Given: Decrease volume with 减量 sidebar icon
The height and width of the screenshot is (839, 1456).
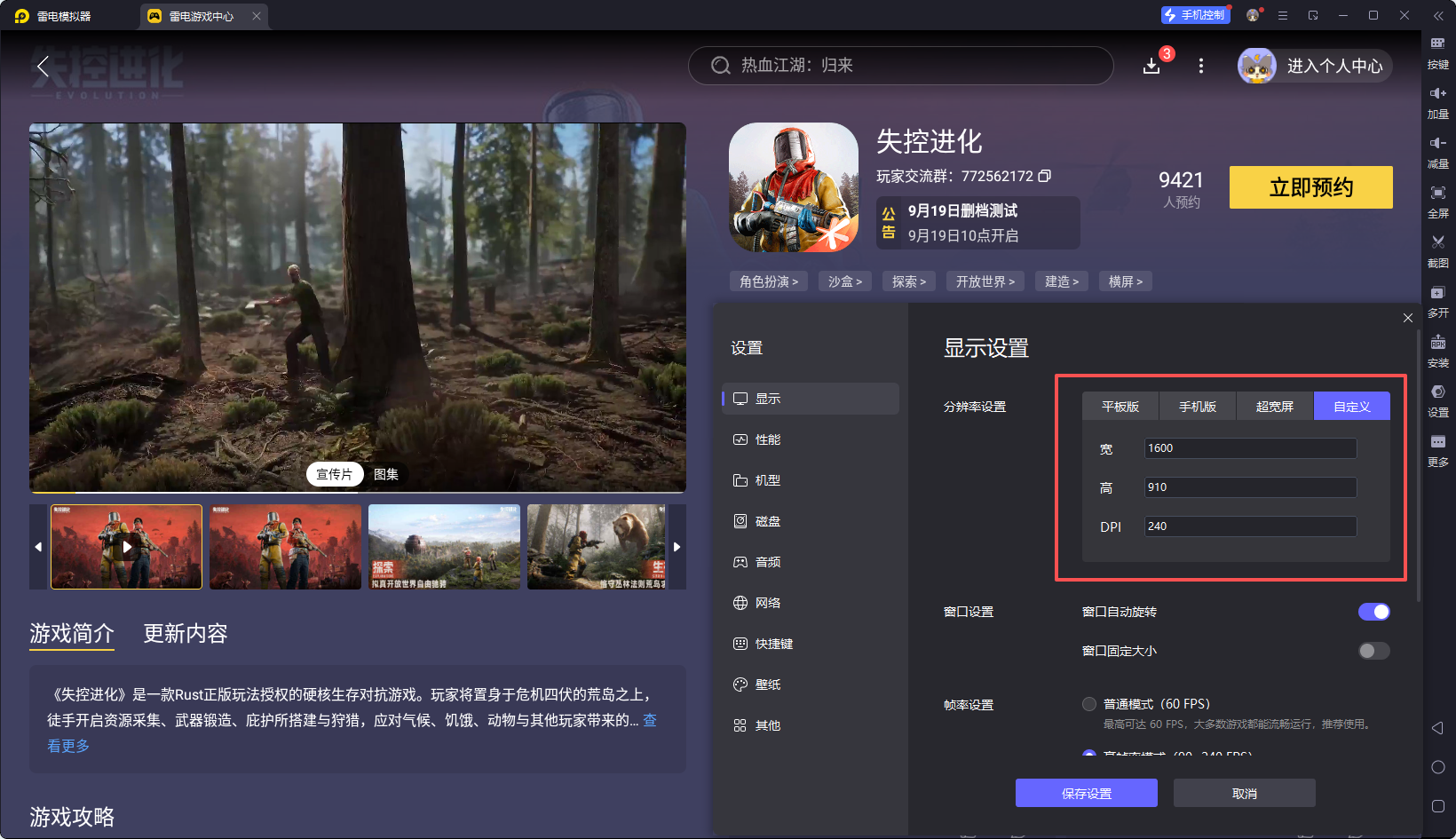Looking at the screenshot, I should [1437, 152].
